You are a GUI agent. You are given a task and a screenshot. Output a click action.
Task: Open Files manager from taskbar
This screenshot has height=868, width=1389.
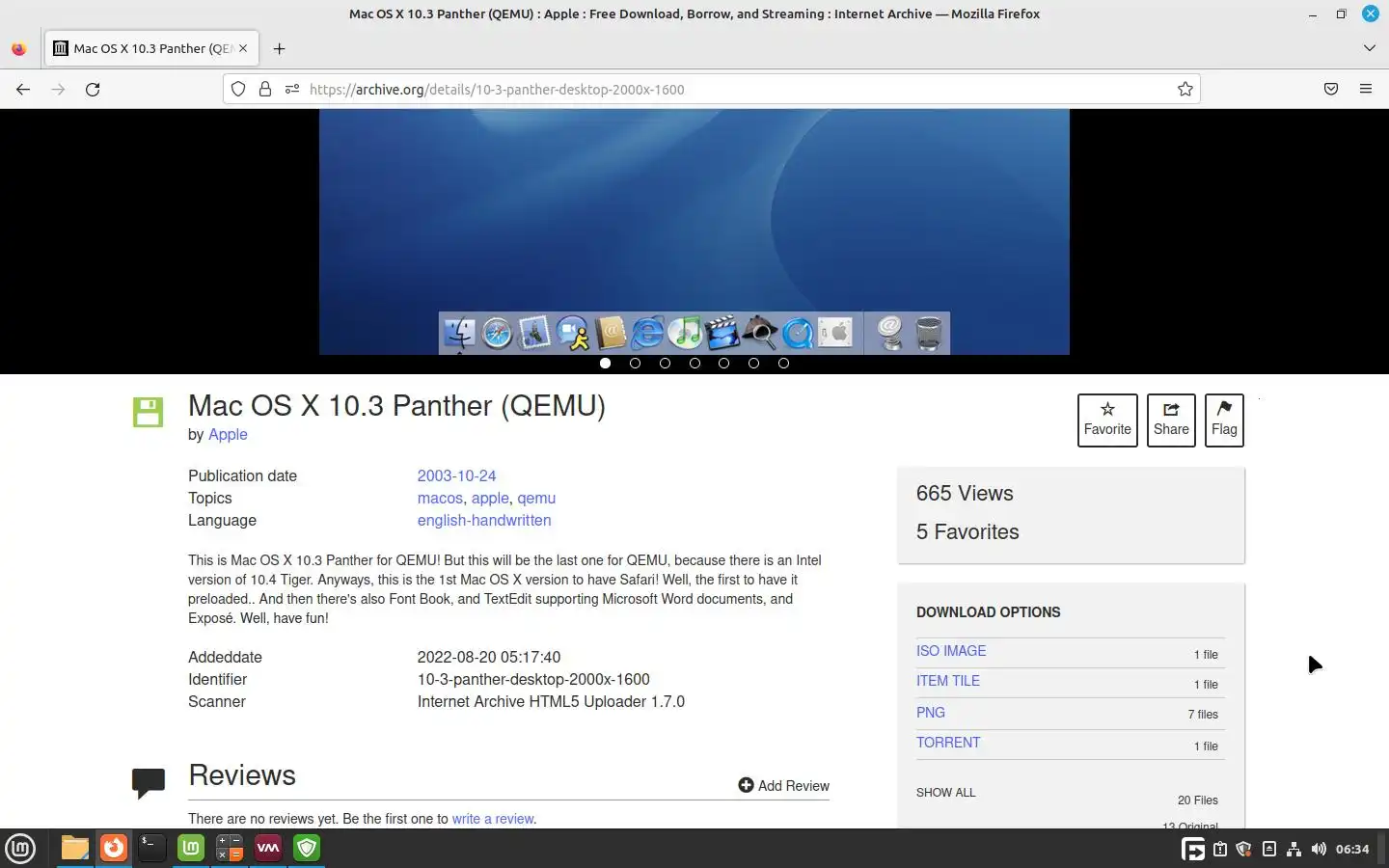pyautogui.click(x=75, y=848)
